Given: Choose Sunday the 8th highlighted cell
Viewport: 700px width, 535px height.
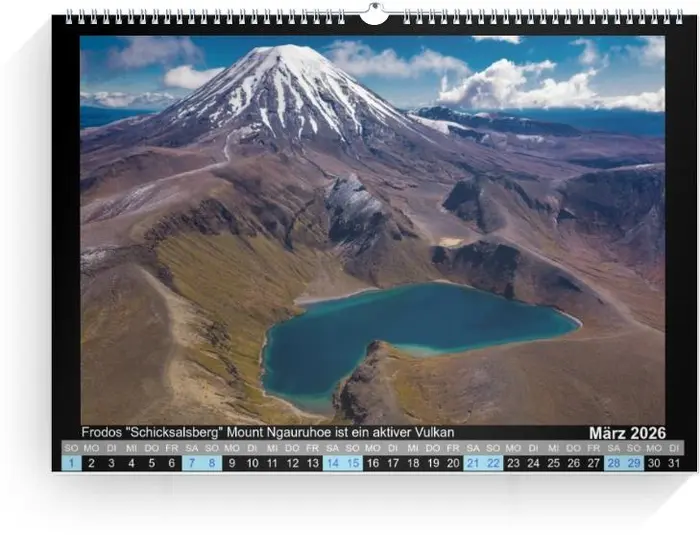Looking at the screenshot, I should pos(212,463).
